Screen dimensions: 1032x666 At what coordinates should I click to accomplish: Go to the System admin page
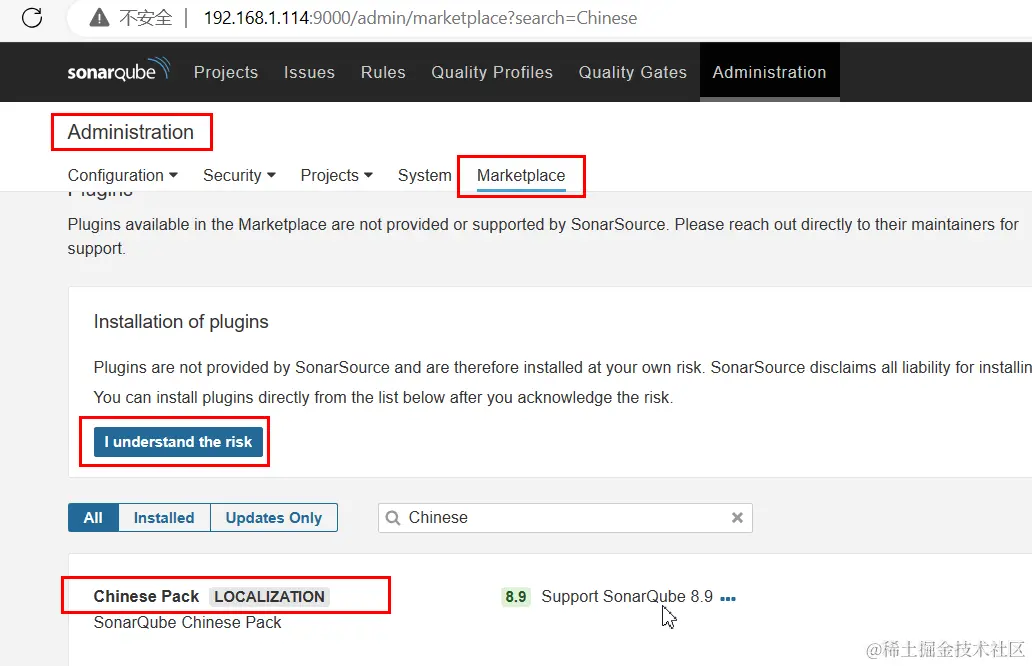pos(425,176)
